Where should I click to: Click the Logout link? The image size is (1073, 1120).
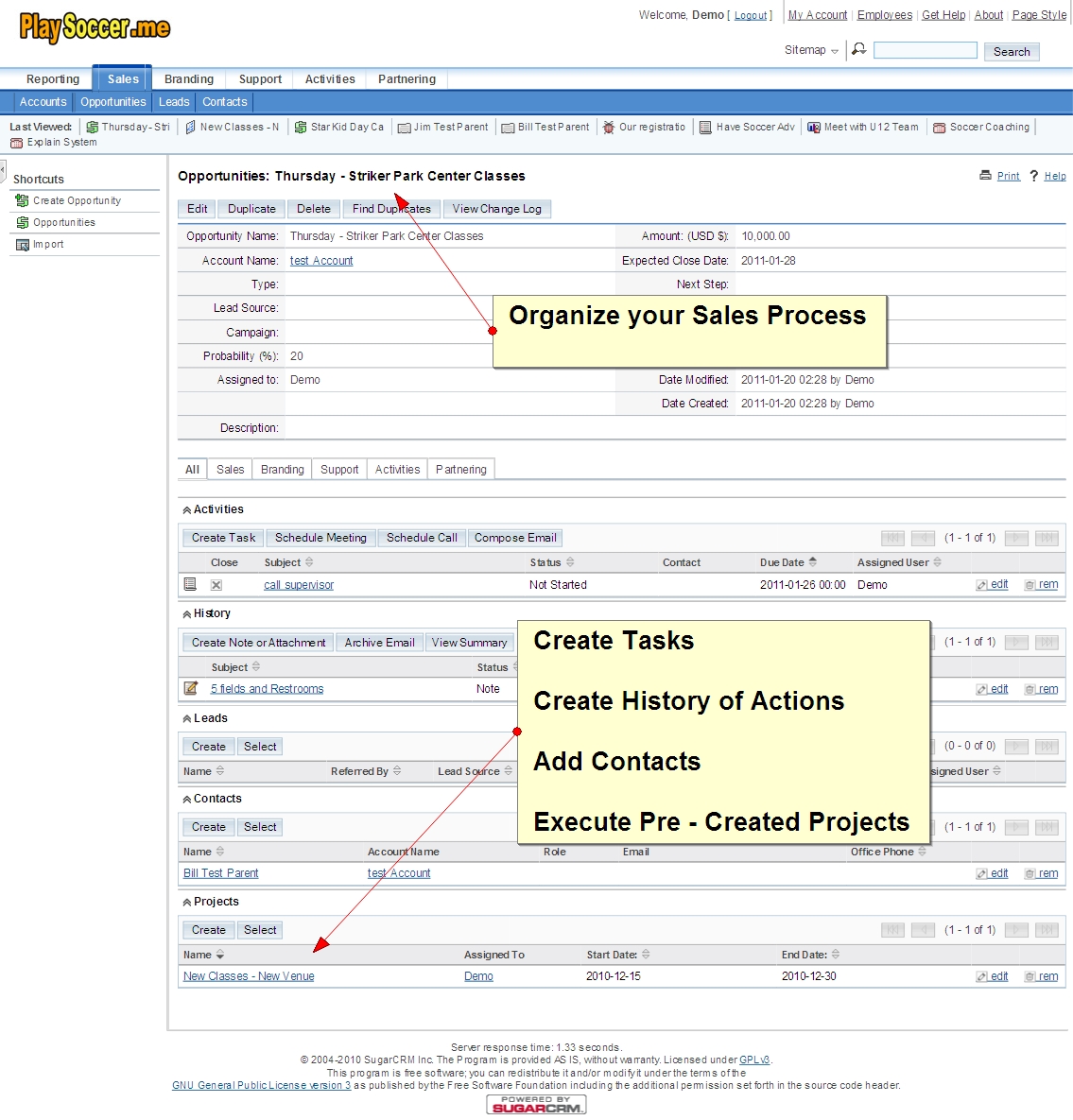(751, 15)
